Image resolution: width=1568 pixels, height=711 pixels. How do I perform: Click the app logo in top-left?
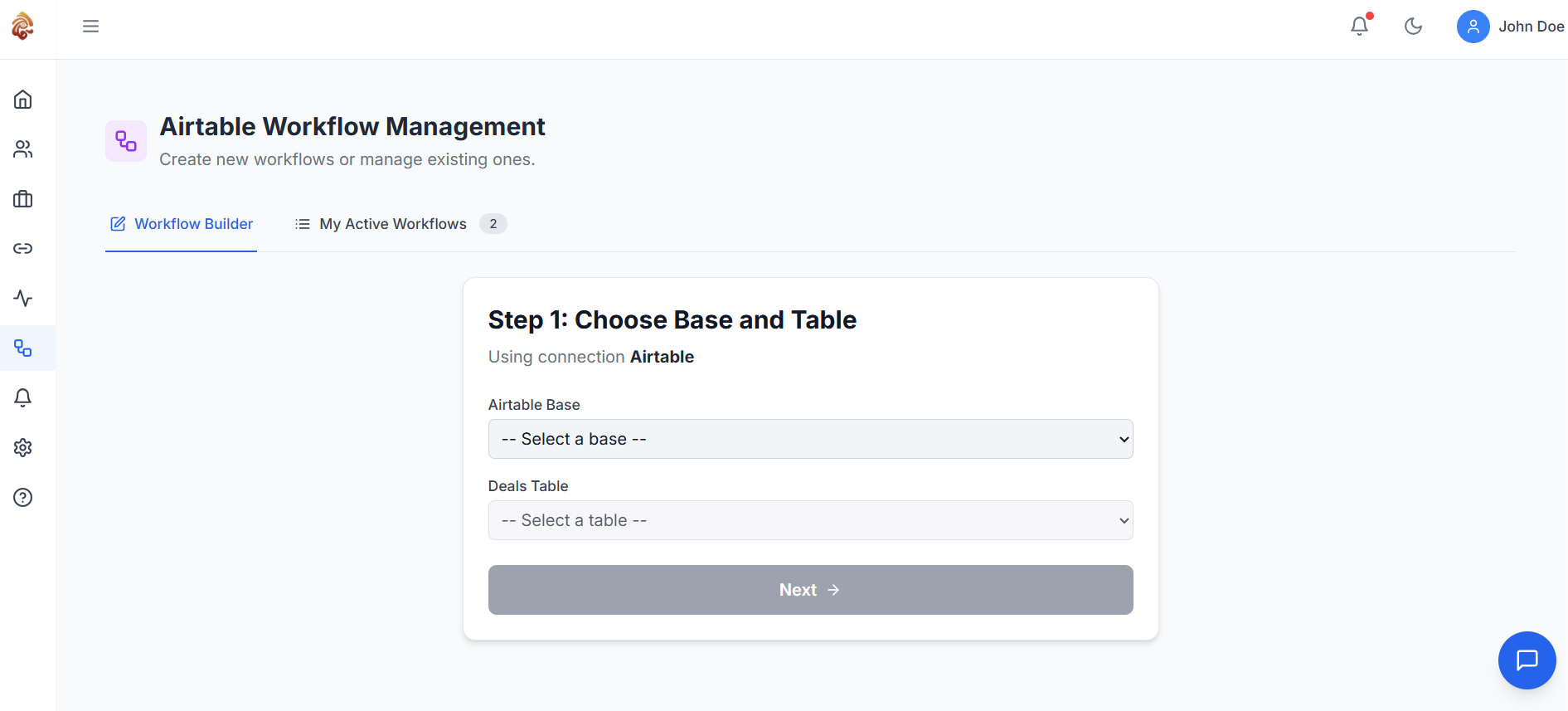[23, 27]
